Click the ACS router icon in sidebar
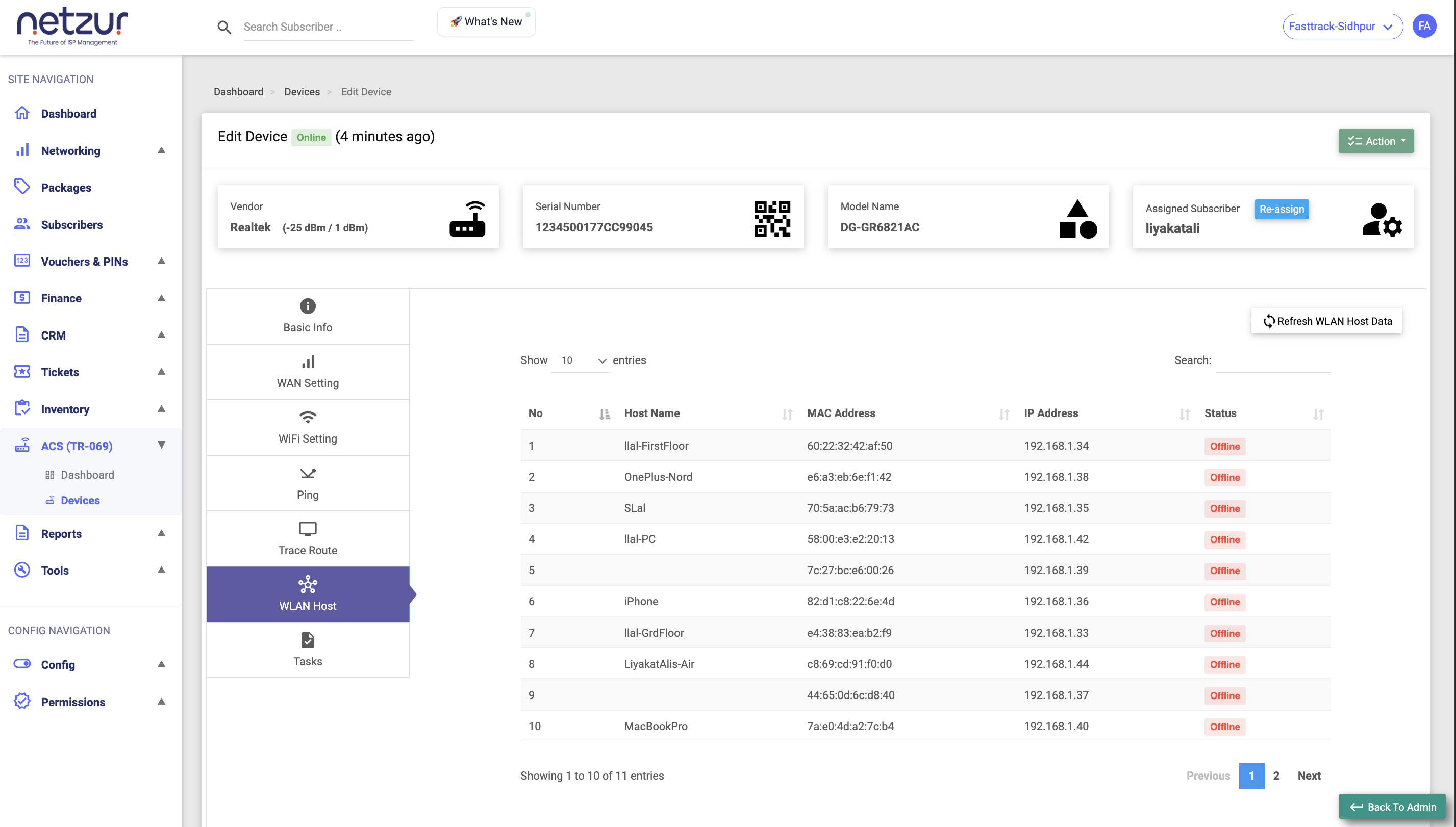The width and height of the screenshot is (1456, 827). coord(22,445)
